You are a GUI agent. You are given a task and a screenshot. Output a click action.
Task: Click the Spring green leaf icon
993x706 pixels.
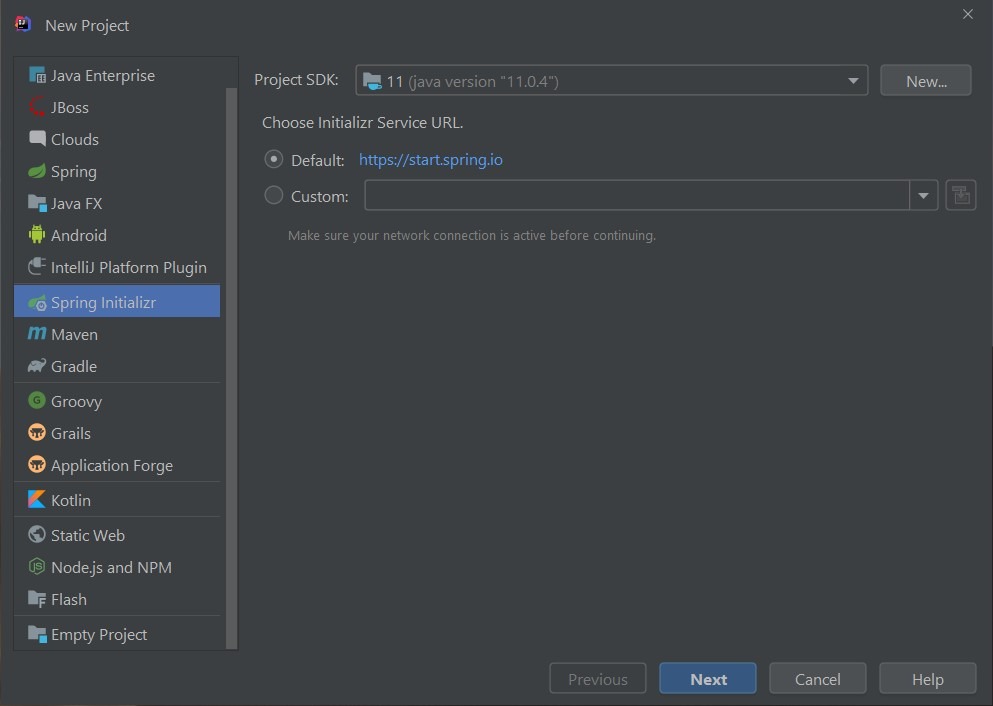(x=37, y=171)
